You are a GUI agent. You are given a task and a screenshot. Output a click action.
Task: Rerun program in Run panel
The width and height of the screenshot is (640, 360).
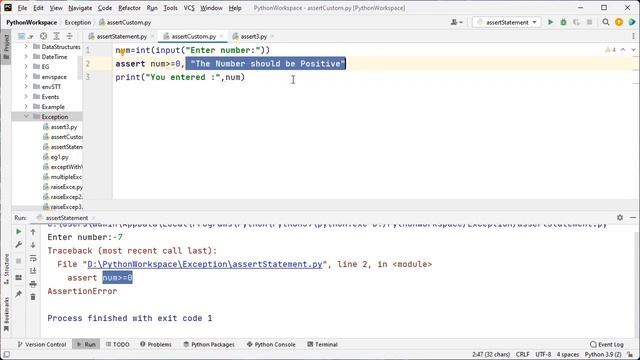[x=18, y=232]
